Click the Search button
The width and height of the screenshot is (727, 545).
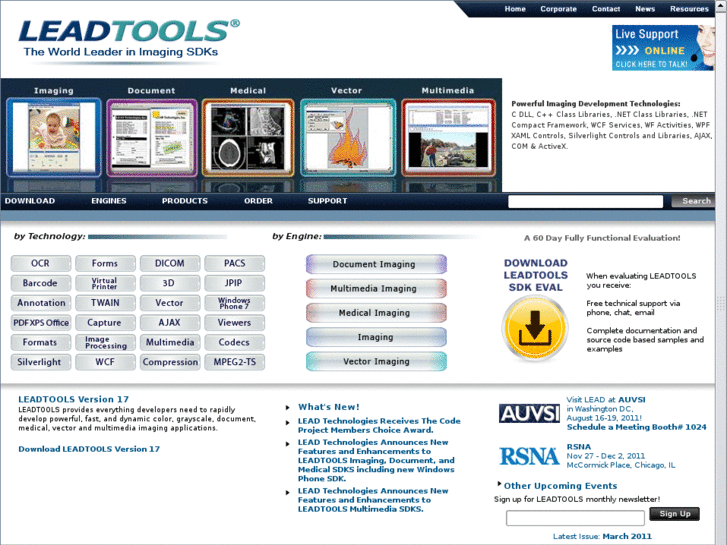[693, 201]
